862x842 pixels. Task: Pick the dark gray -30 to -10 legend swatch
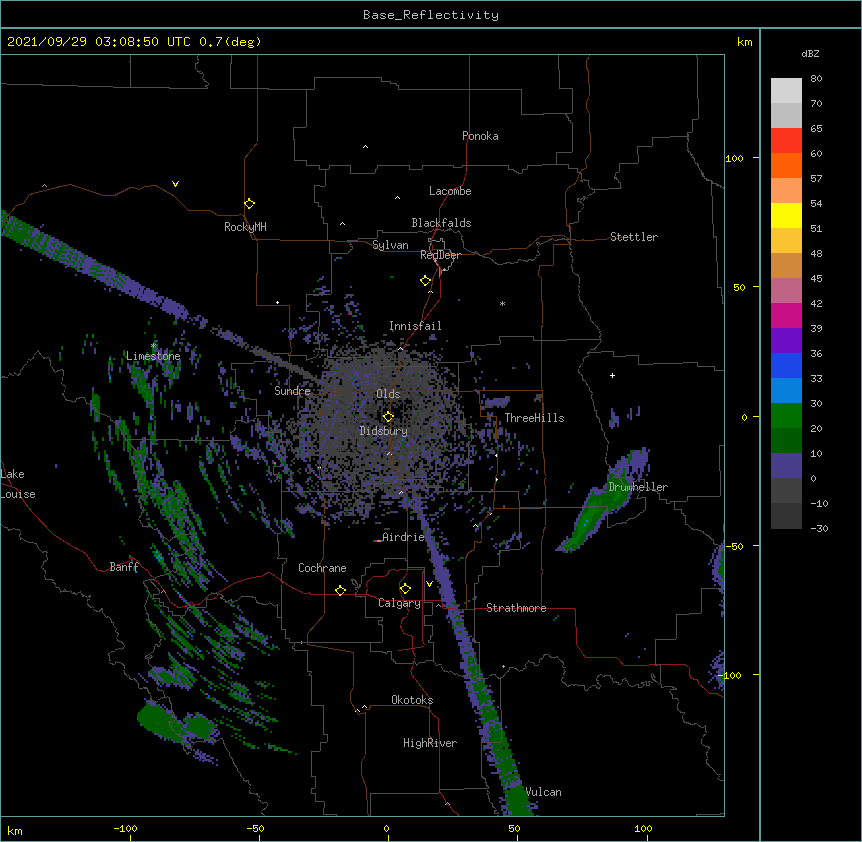coord(786,516)
